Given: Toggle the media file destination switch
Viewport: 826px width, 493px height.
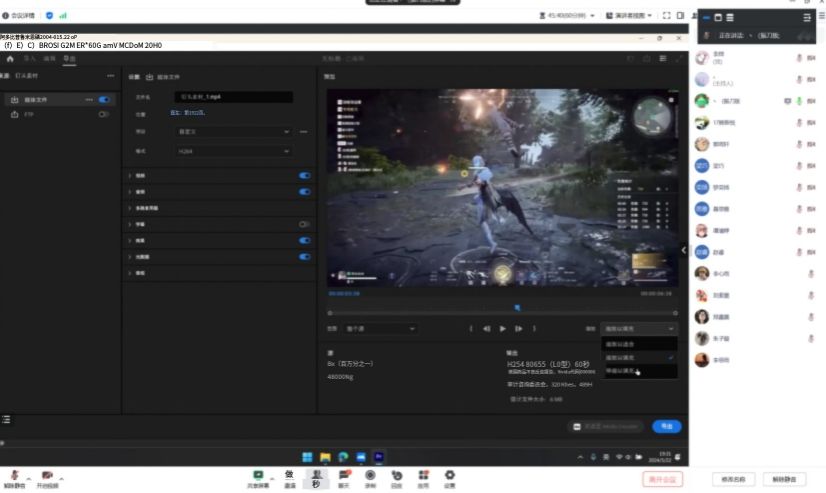Looking at the screenshot, I should [x=104, y=100].
